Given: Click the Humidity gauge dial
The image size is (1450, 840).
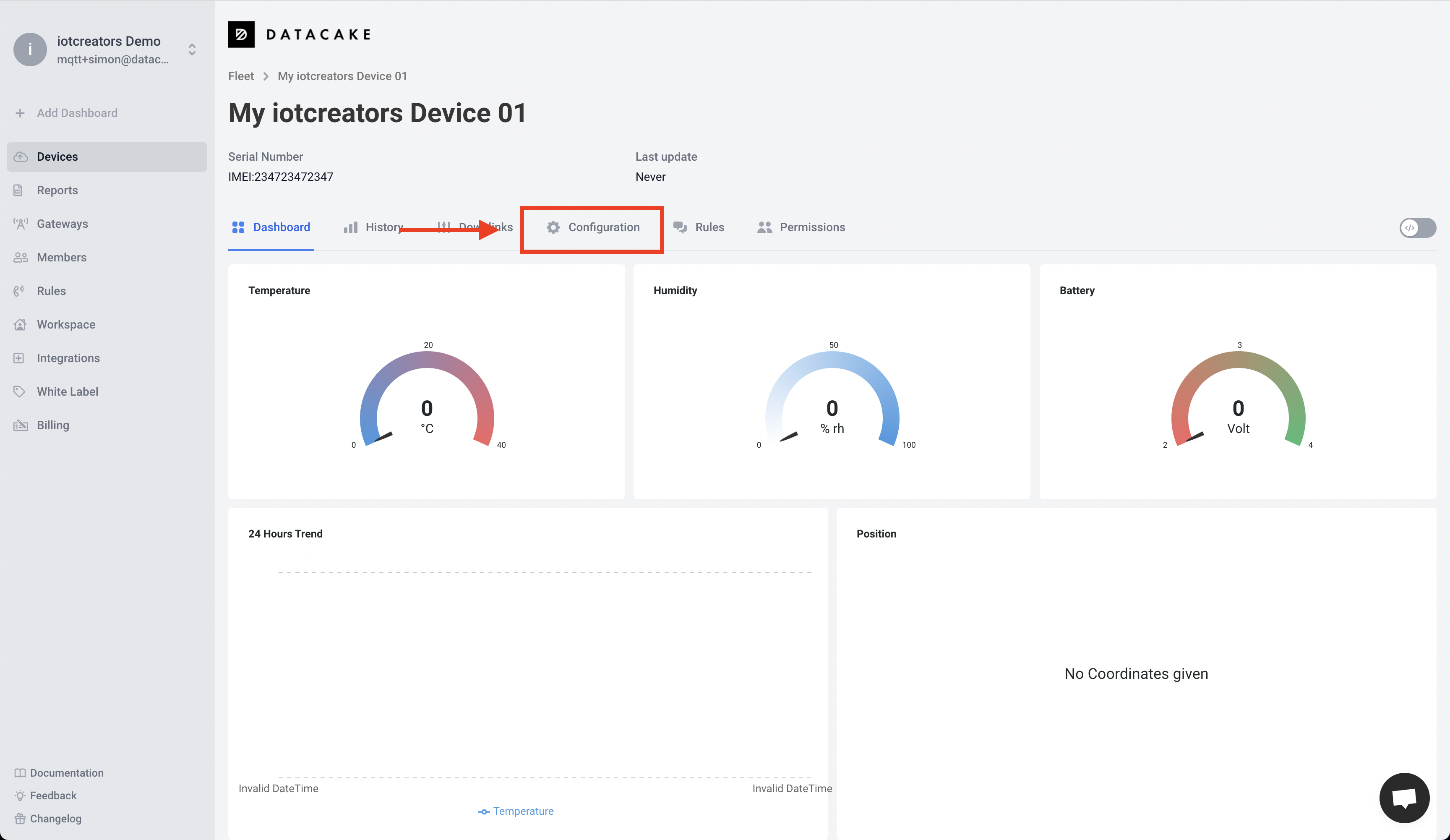Looking at the screenshot, I should [x=832, y=399].
